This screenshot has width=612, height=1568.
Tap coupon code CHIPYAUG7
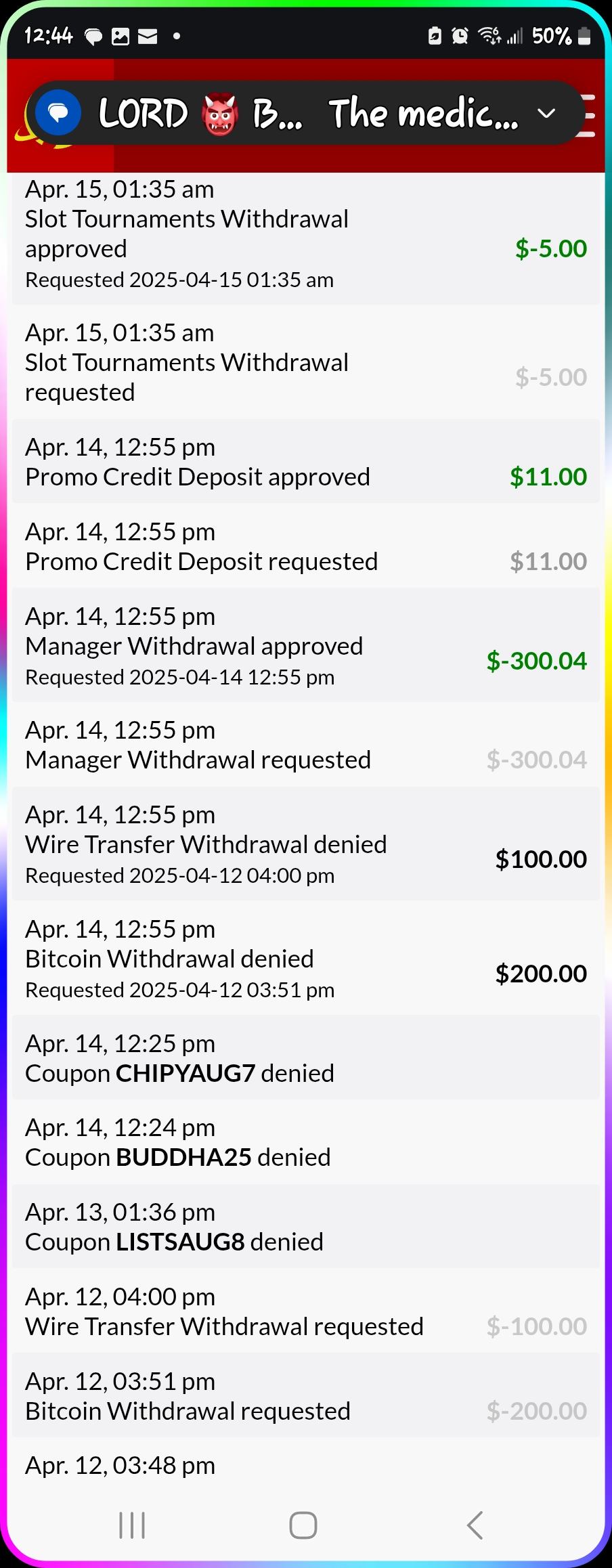tap(185, 1073)
